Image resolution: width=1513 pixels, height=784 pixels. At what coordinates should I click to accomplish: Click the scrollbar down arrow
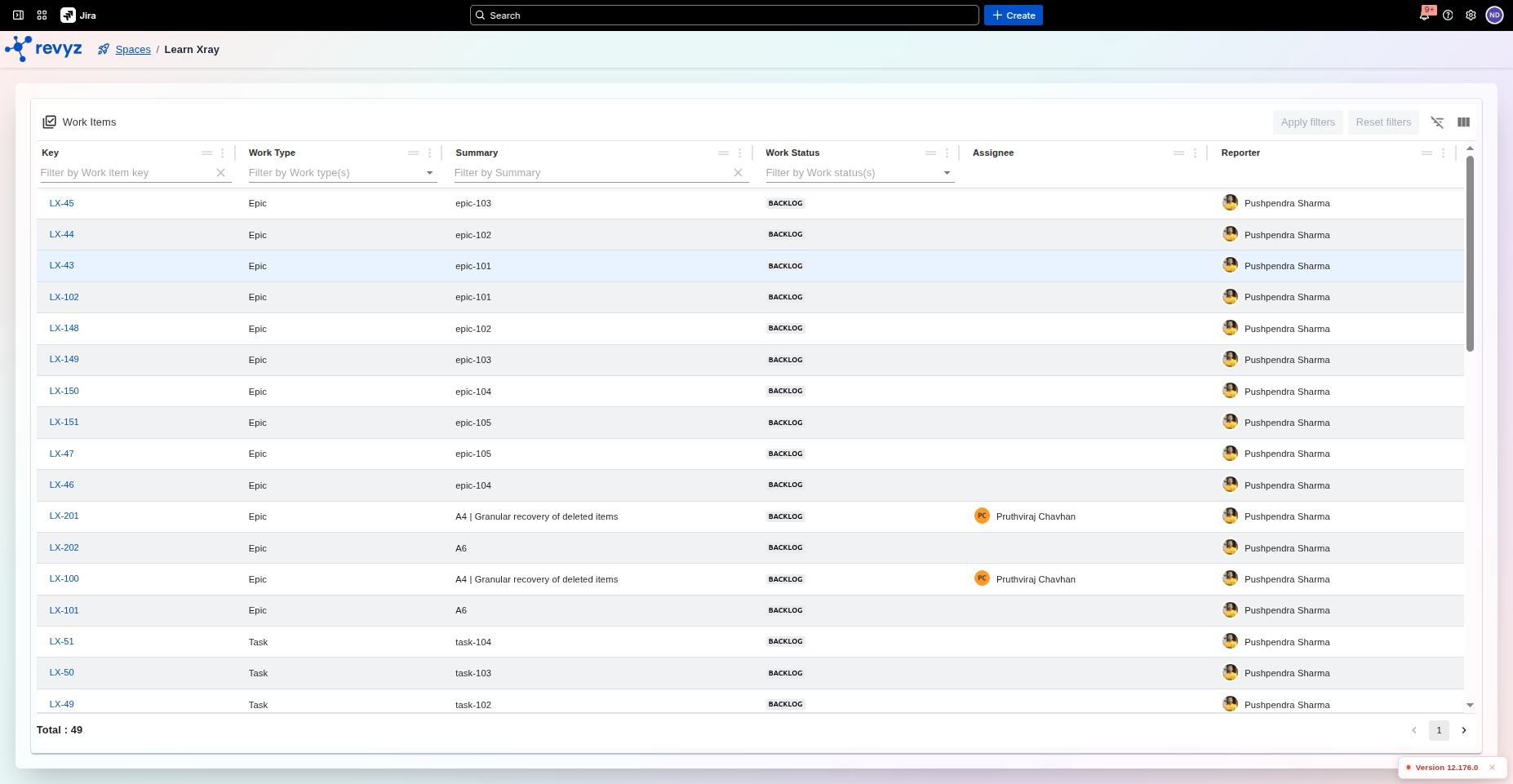pyautogui.click(x=1470, y=705)
